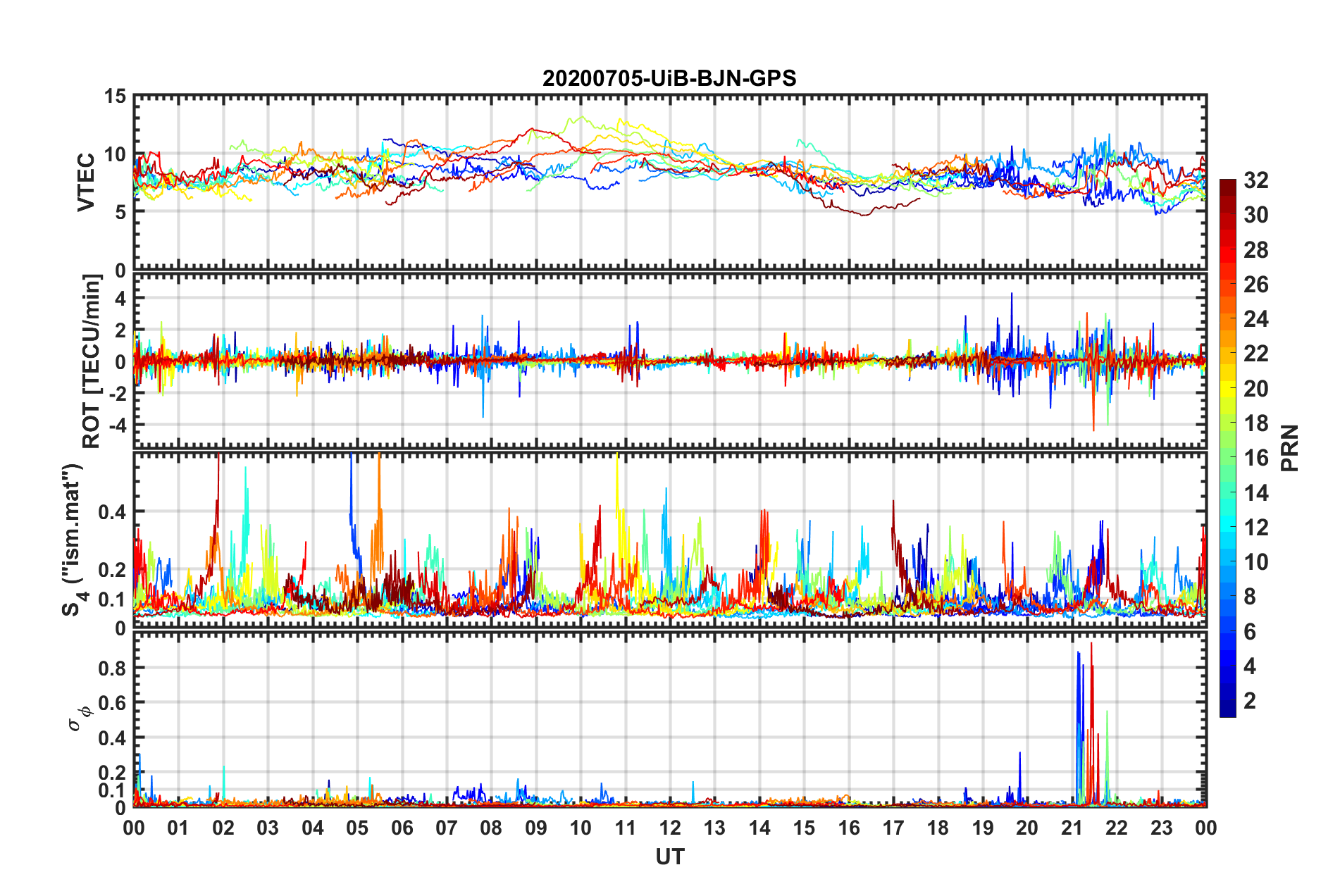Click the S4 axis tick label 0.4
1340x896 pixels.
click(x=112, y=512)
